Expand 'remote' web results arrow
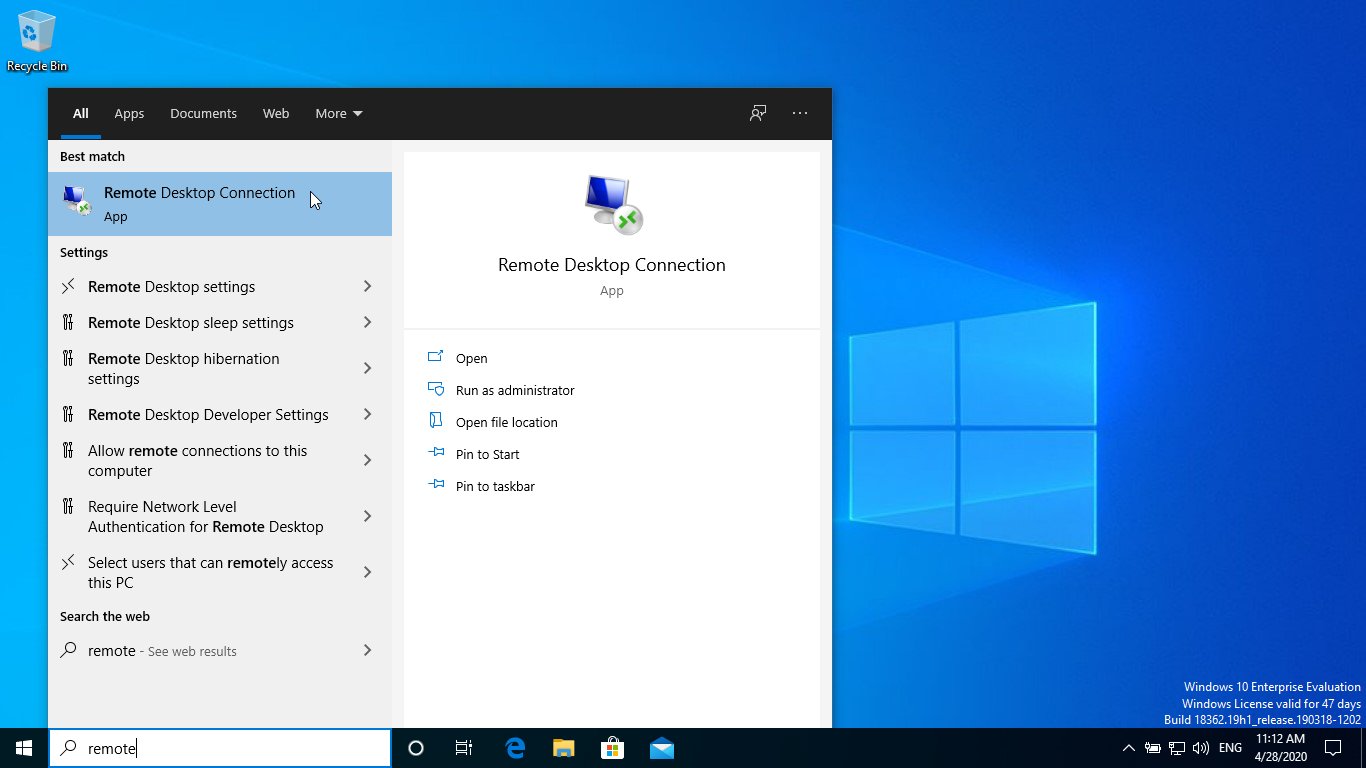1366x768 pixels. [x=367, y=650]
